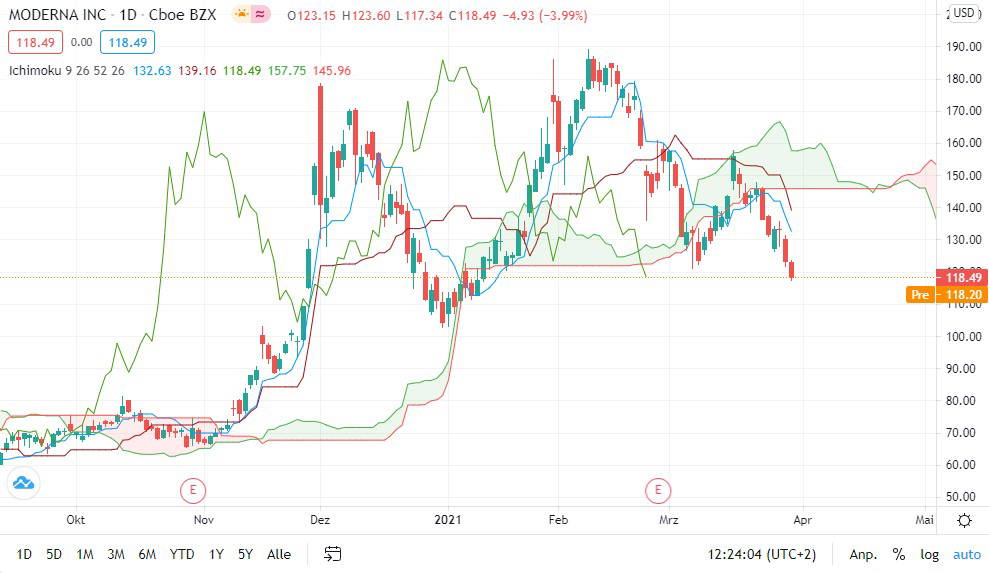The width and height of the screenshot is (989, 573).
Task: Click the 190.00 price scale label
Action: point(964,47)
